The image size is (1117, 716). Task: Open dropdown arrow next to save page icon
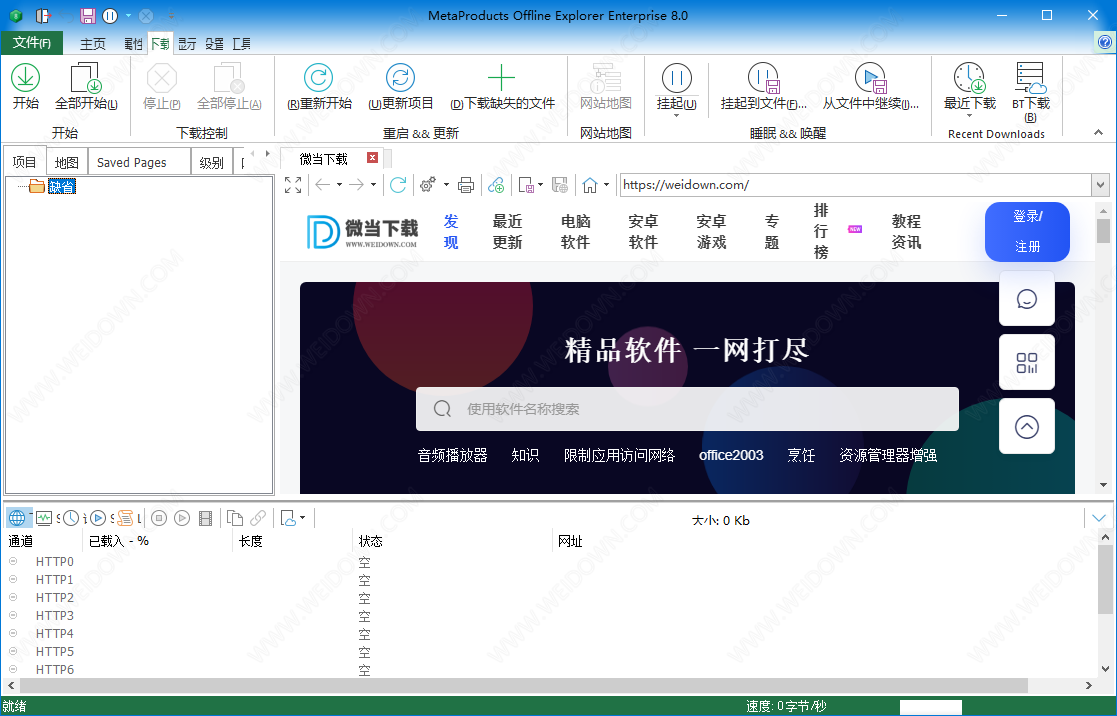(x=540, y=185)
